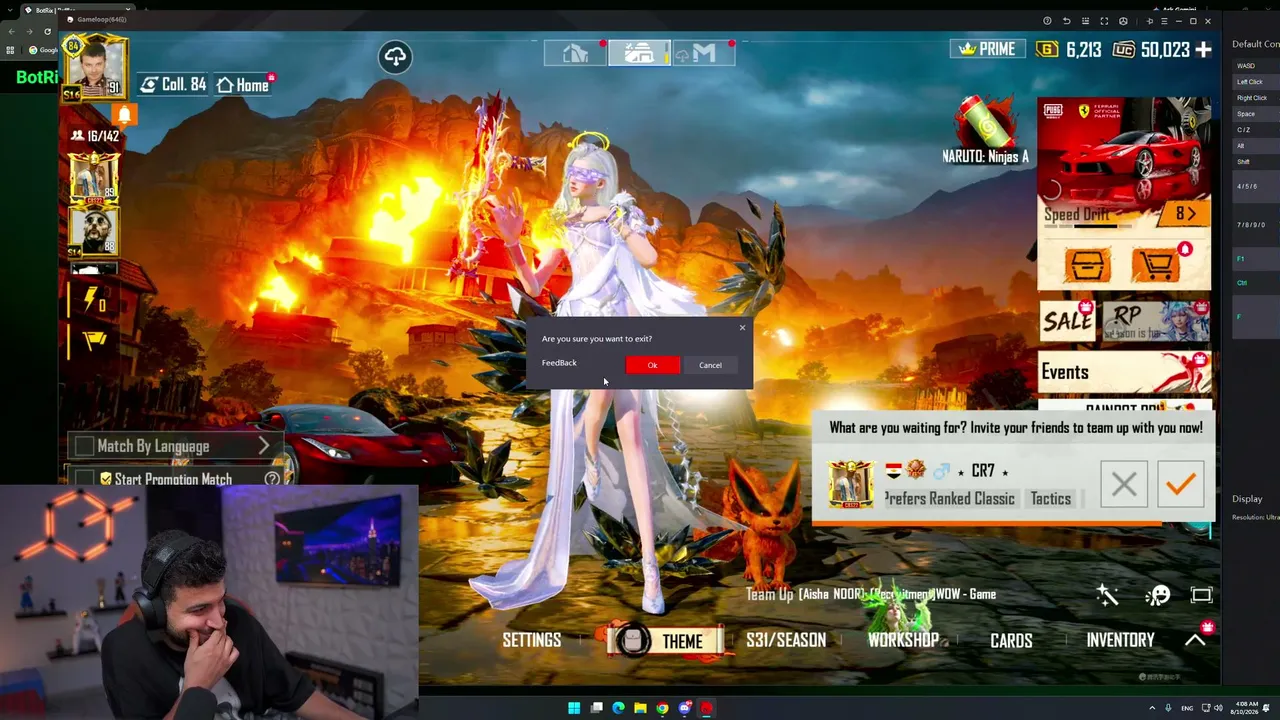Viewport: 1280px width, 720px height.
Task: Switch to the M lobby mode tab
Action: [703, 53]
